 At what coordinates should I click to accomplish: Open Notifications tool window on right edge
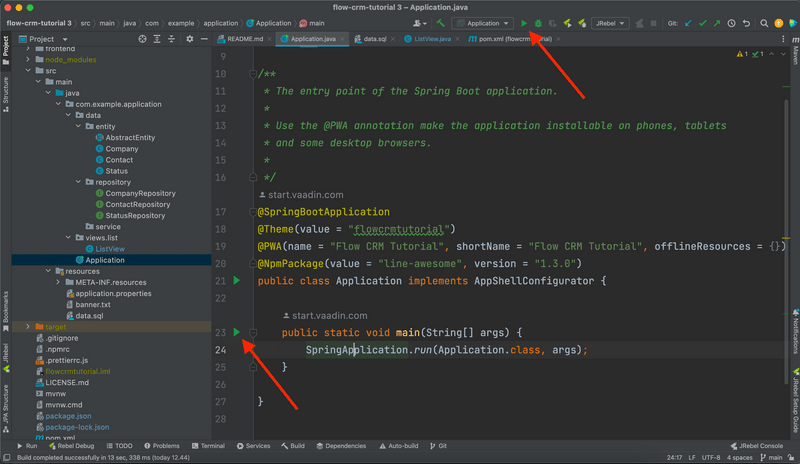[795, 332]
